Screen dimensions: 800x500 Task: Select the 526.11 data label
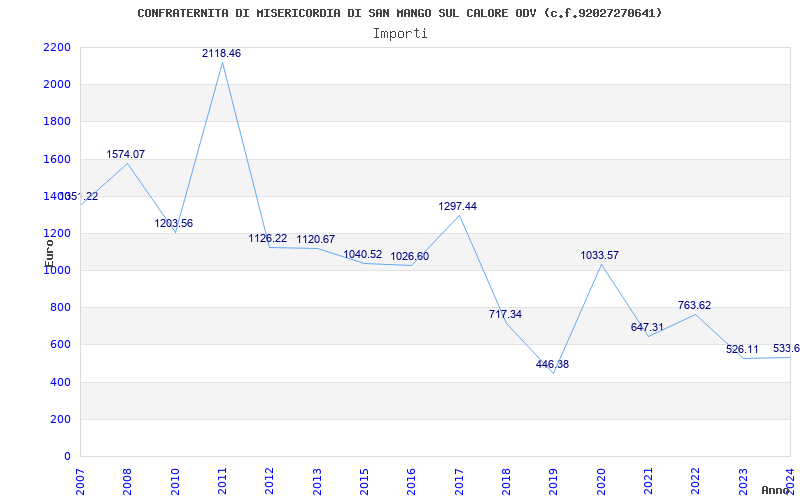click(742, 350)
